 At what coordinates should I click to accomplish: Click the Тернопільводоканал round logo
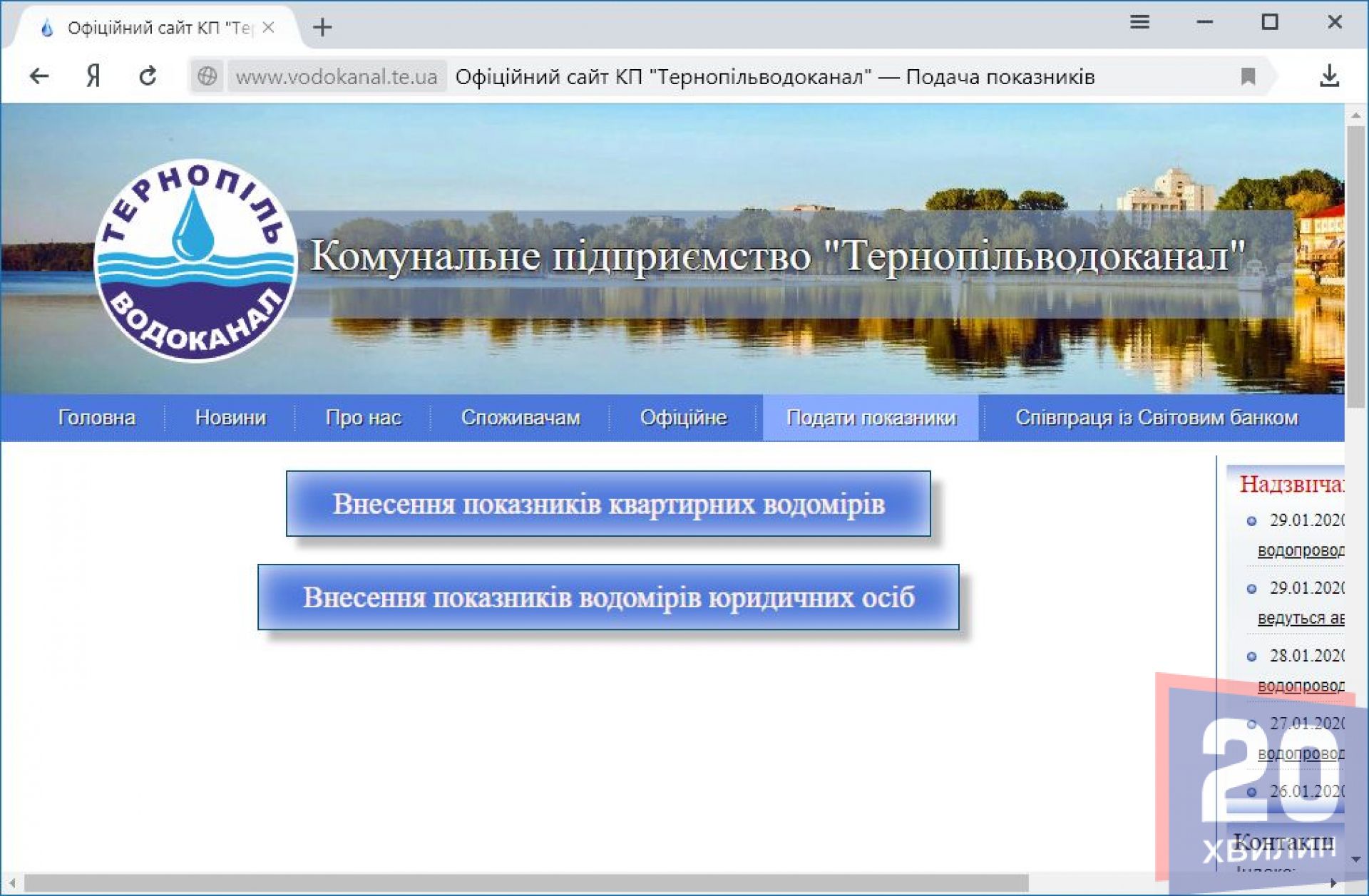[x=195, y=260]
